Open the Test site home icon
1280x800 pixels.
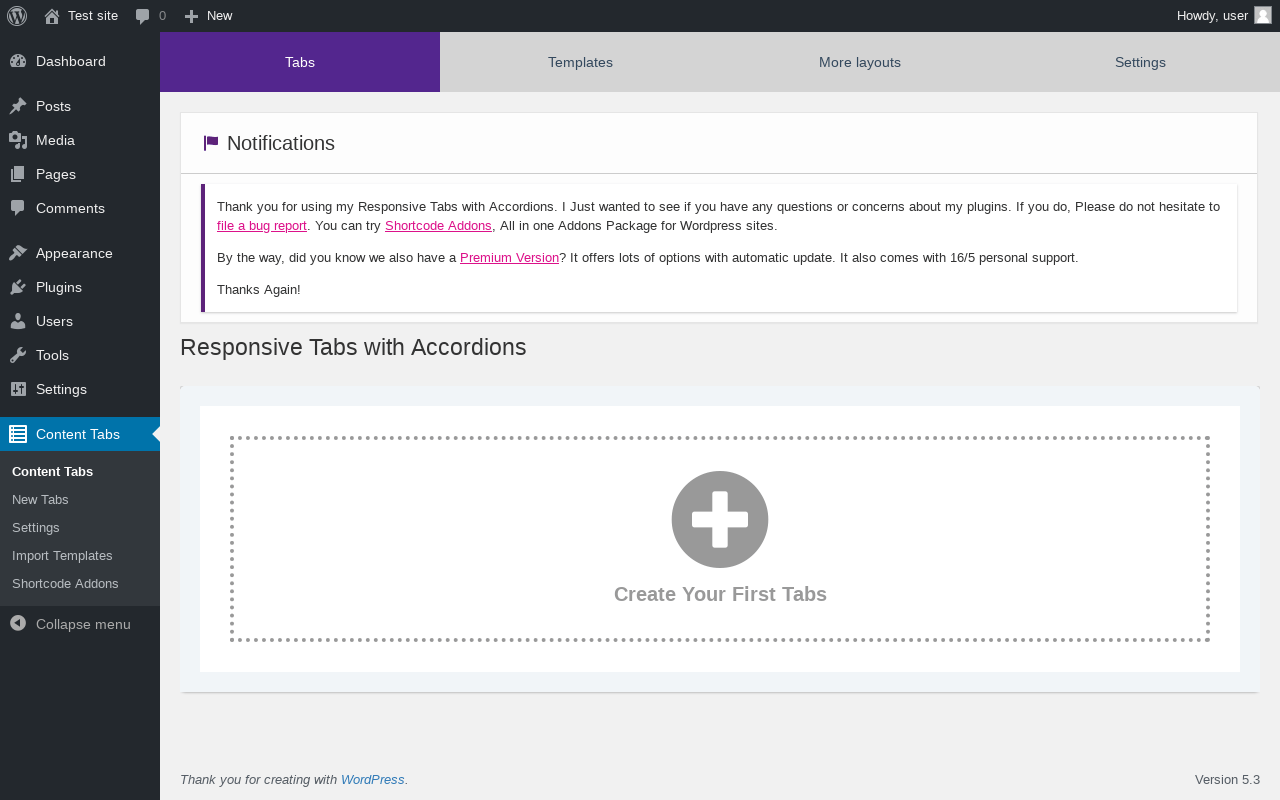point(52,16)
